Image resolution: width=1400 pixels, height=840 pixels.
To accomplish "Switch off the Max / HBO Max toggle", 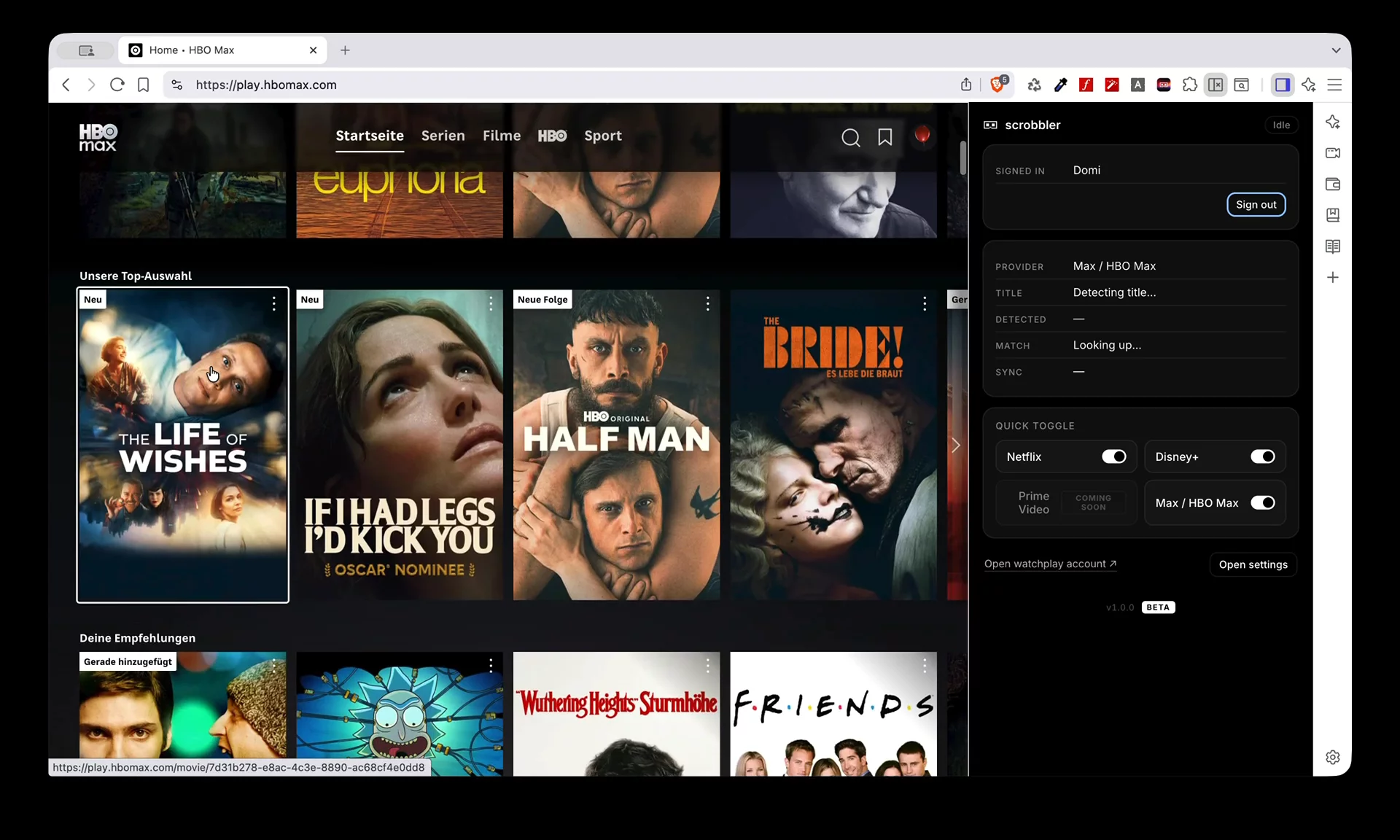I will click(x=1262, y=502).
